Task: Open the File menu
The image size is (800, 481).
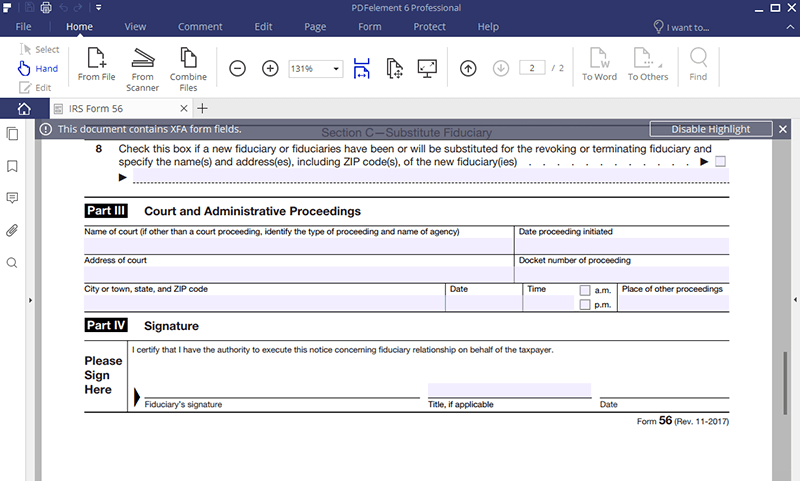Action: [23, 27]
